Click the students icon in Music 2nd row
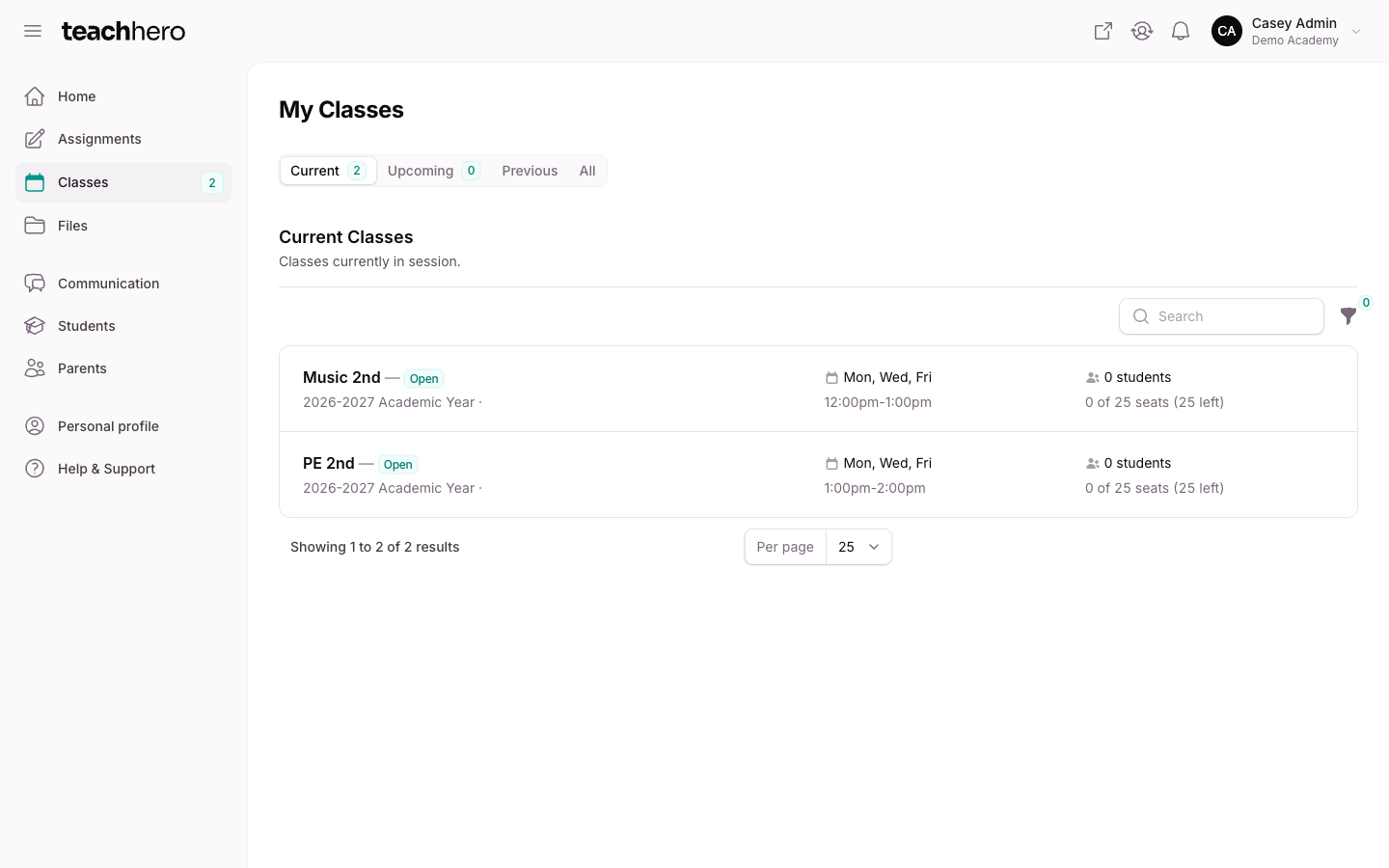 (x=1092, y=378)
